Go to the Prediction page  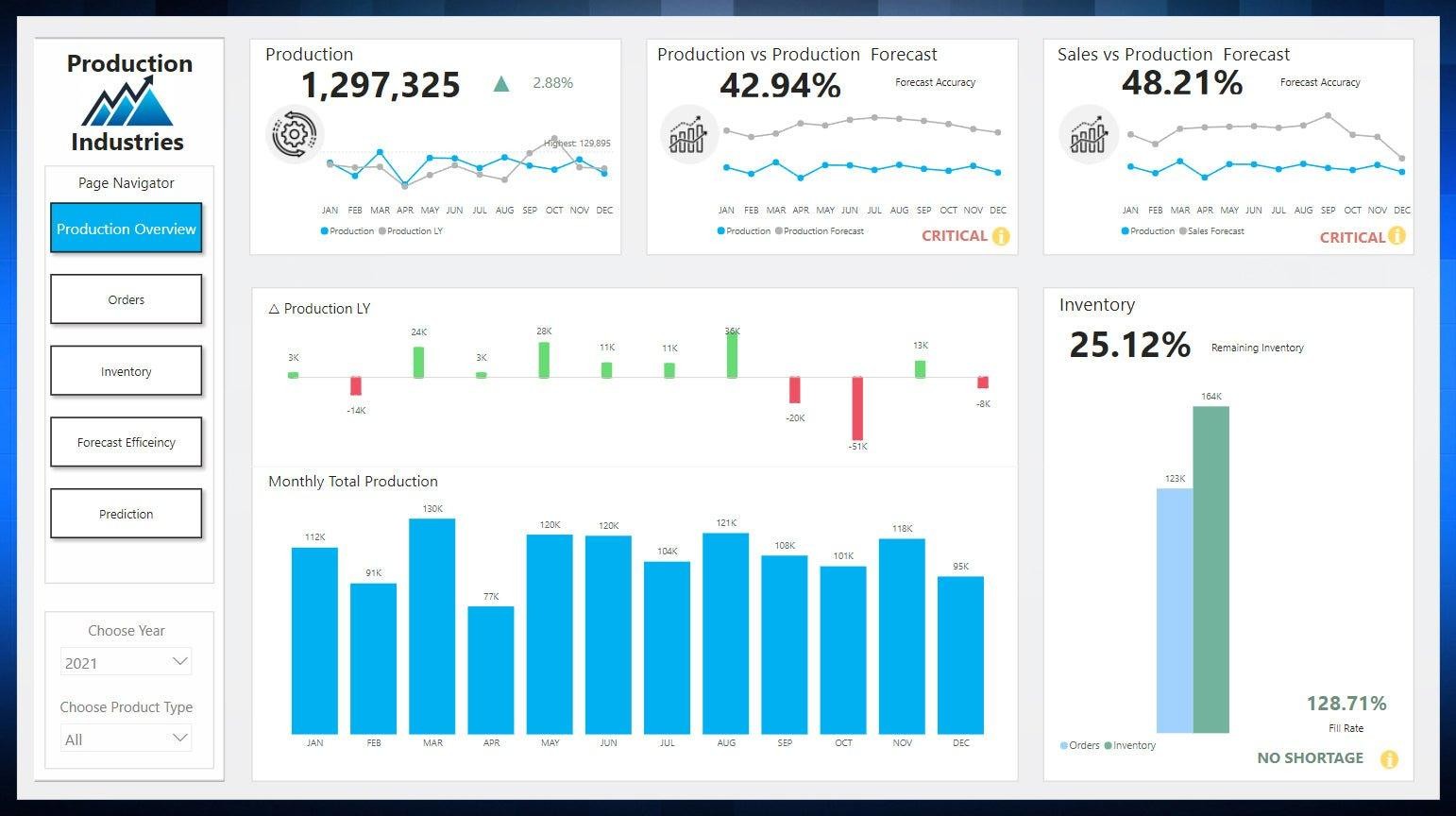tap(126, 514)
